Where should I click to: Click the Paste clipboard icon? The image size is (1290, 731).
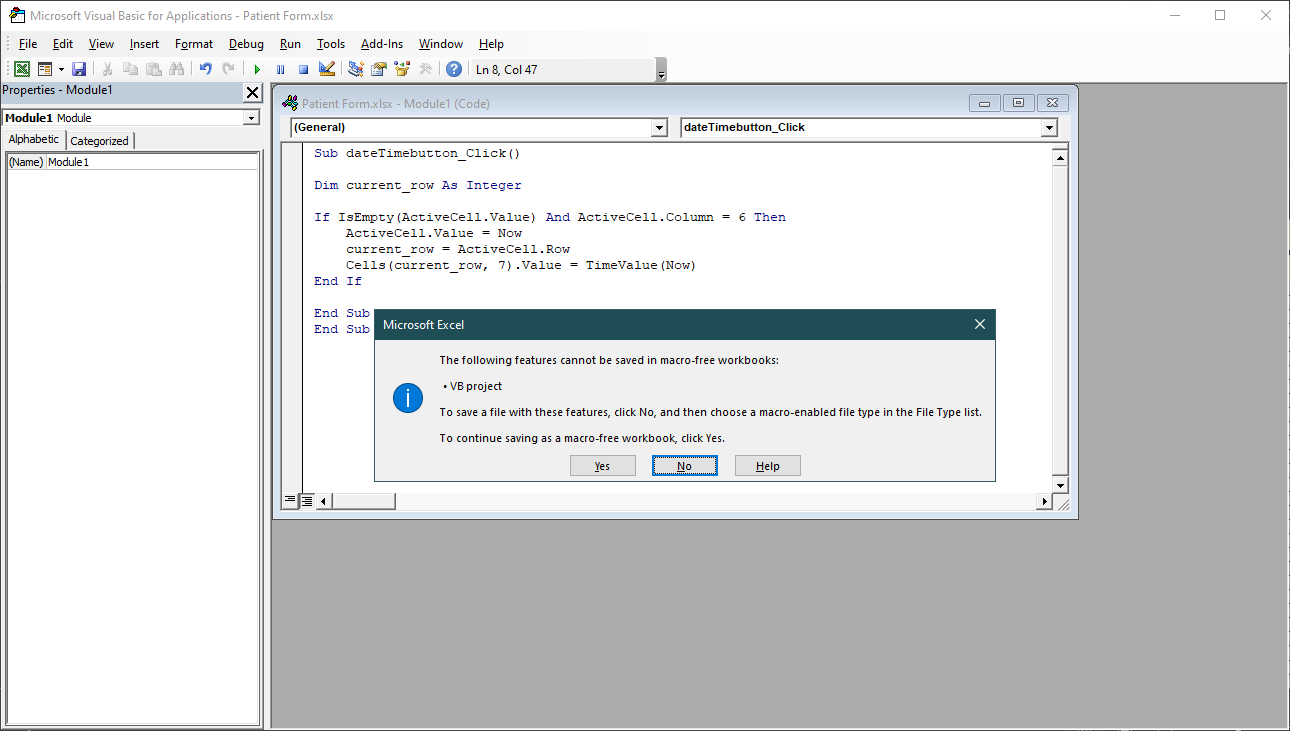(153, 69)
